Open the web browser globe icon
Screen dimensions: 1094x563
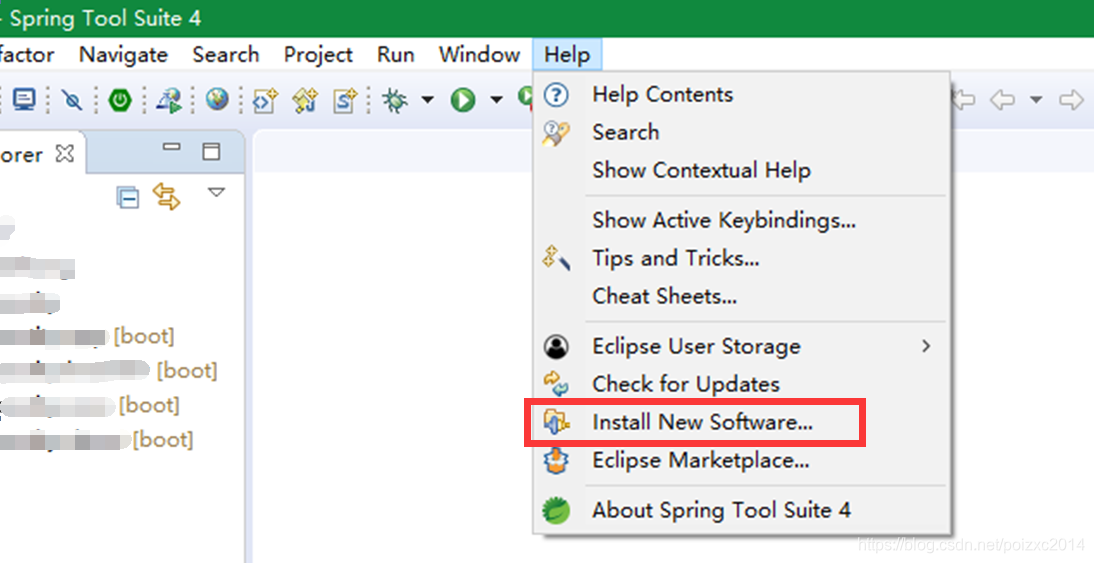(x=217, y=99)
